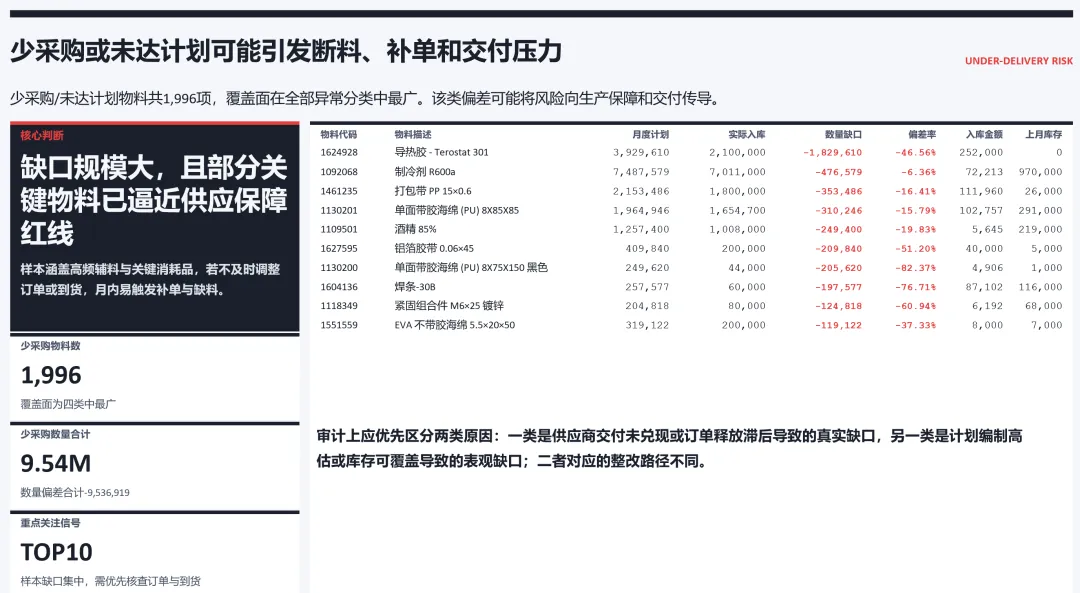Click description 导热胶 - Terostat 301
Viewport: 1080px width, 593px height.
click(x=442, y=152)
